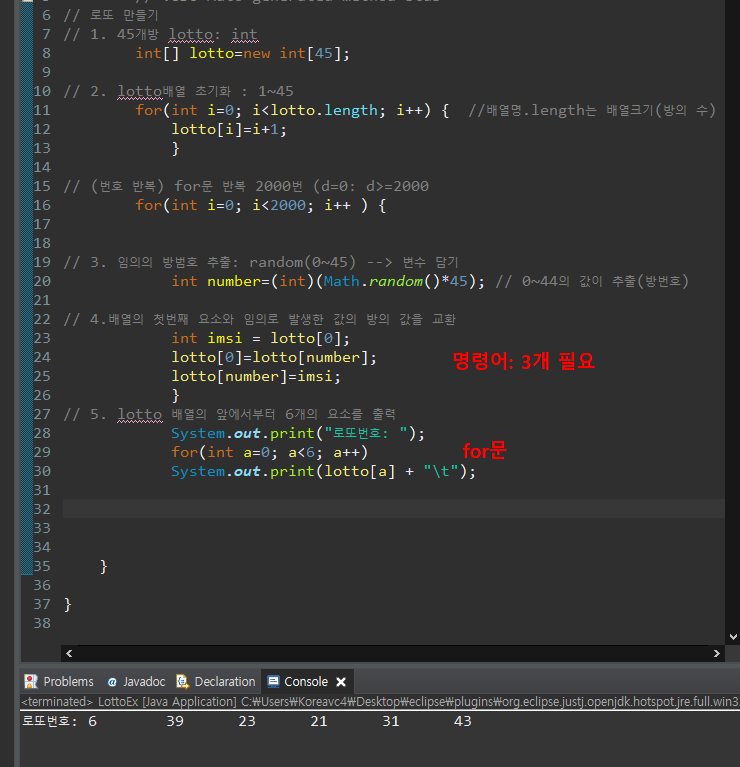Click the editor horizontal scroll right arrow

coord(717,654)
